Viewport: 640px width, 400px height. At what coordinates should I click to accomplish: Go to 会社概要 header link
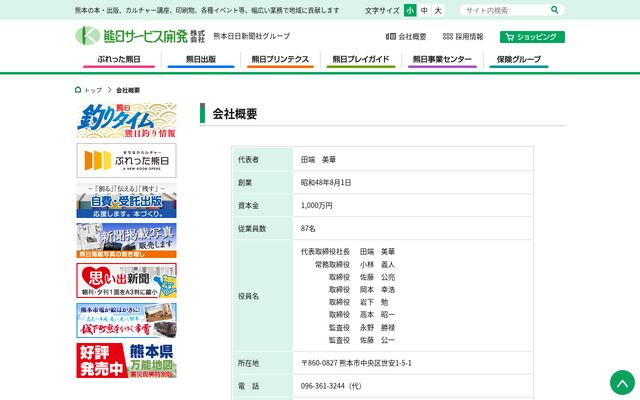coord(406,37)
